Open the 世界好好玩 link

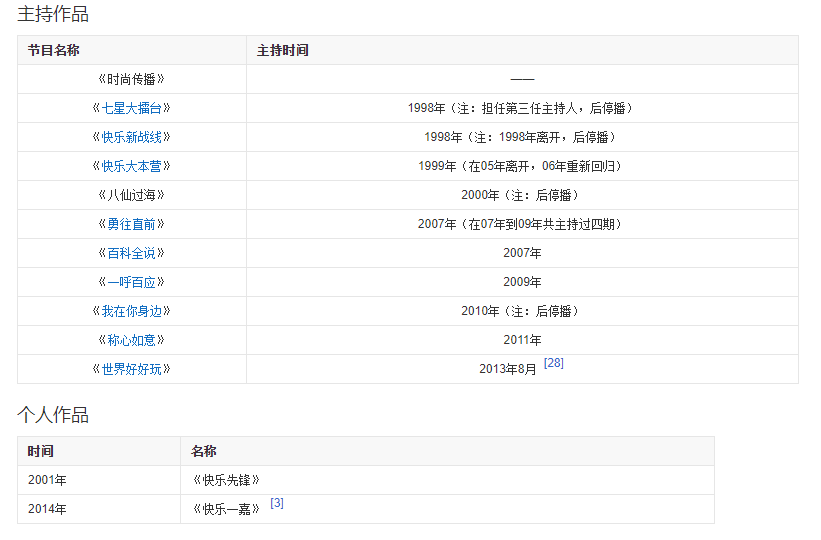[131, 369]
